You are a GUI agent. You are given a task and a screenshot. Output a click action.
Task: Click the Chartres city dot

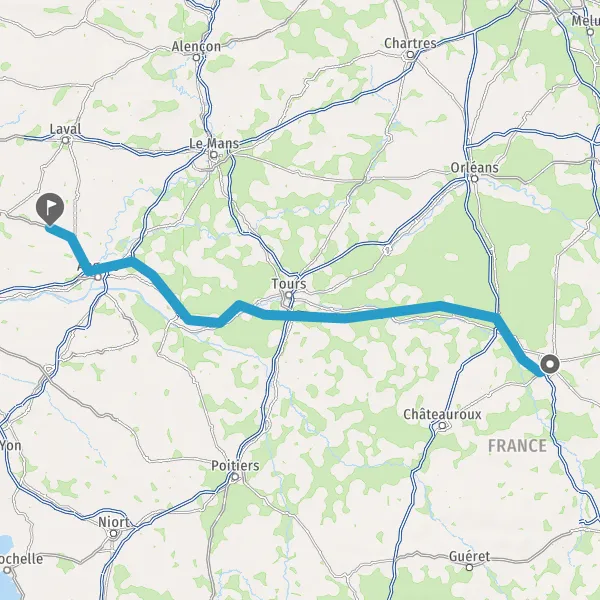410,55
